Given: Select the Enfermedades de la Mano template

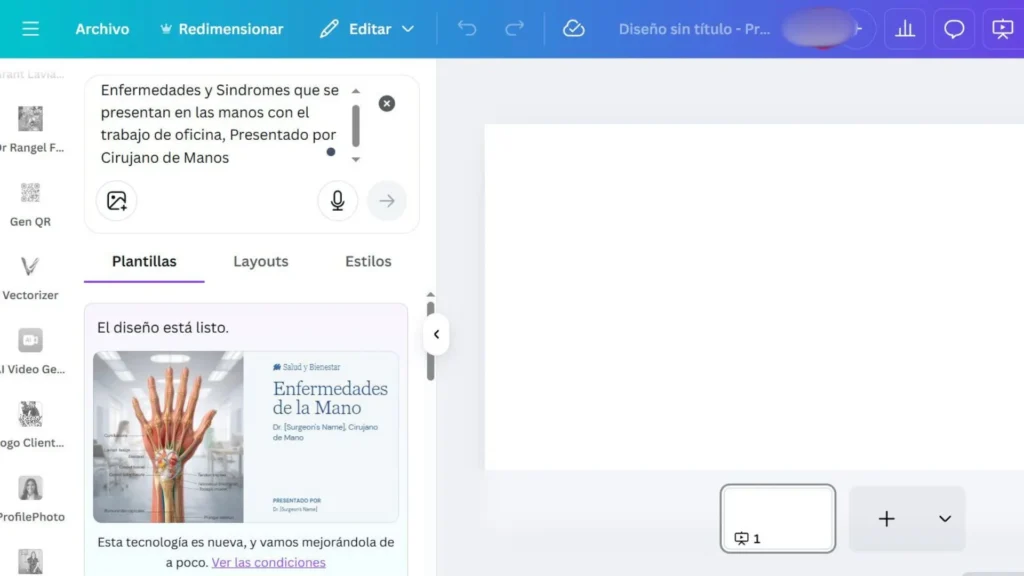Looking at the screenshot, I should 246,437.
